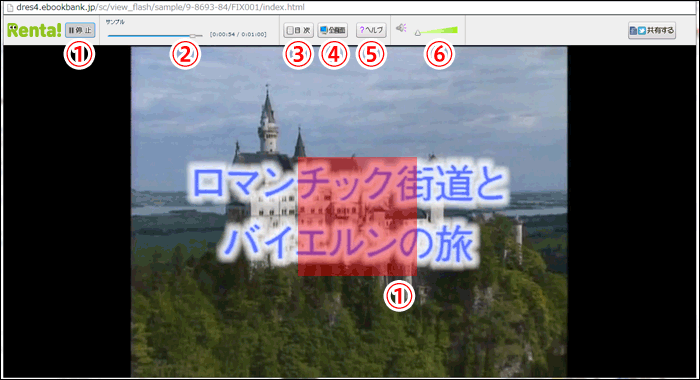Click the page icon beside the URL
700x380 pixels.
coord(10,8)
